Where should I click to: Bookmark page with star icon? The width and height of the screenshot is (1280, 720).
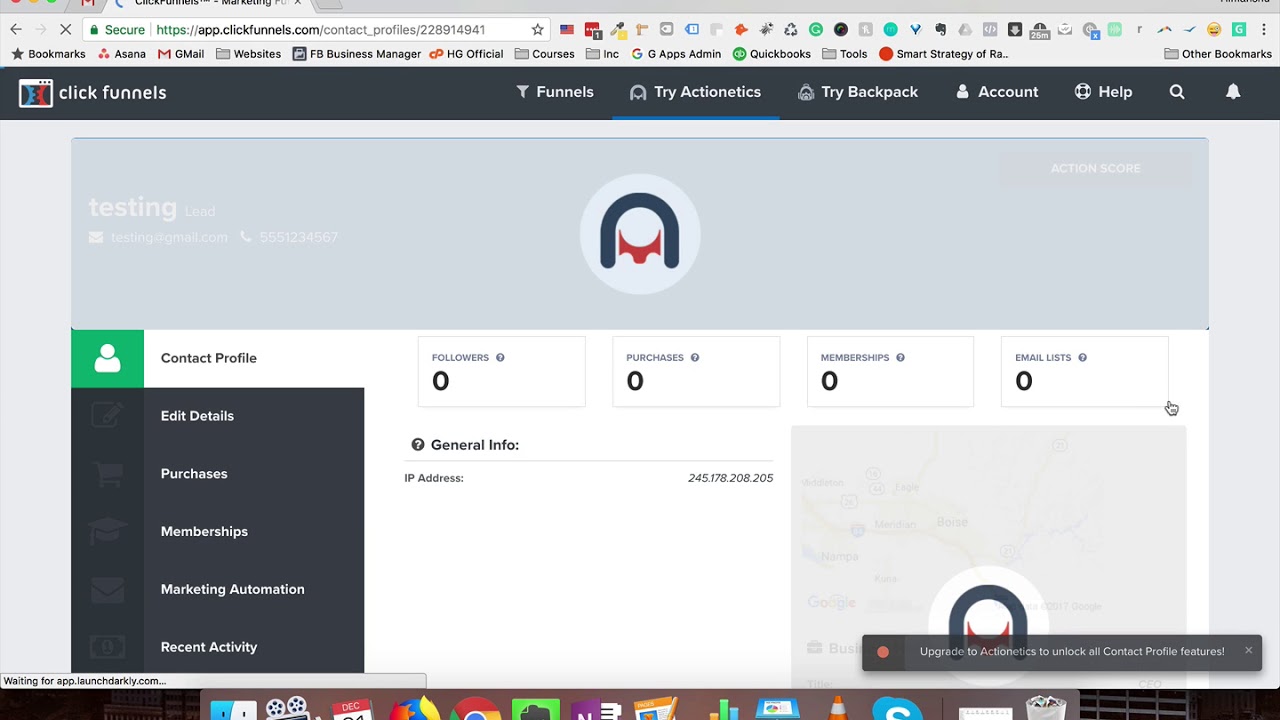coord(537,30)
